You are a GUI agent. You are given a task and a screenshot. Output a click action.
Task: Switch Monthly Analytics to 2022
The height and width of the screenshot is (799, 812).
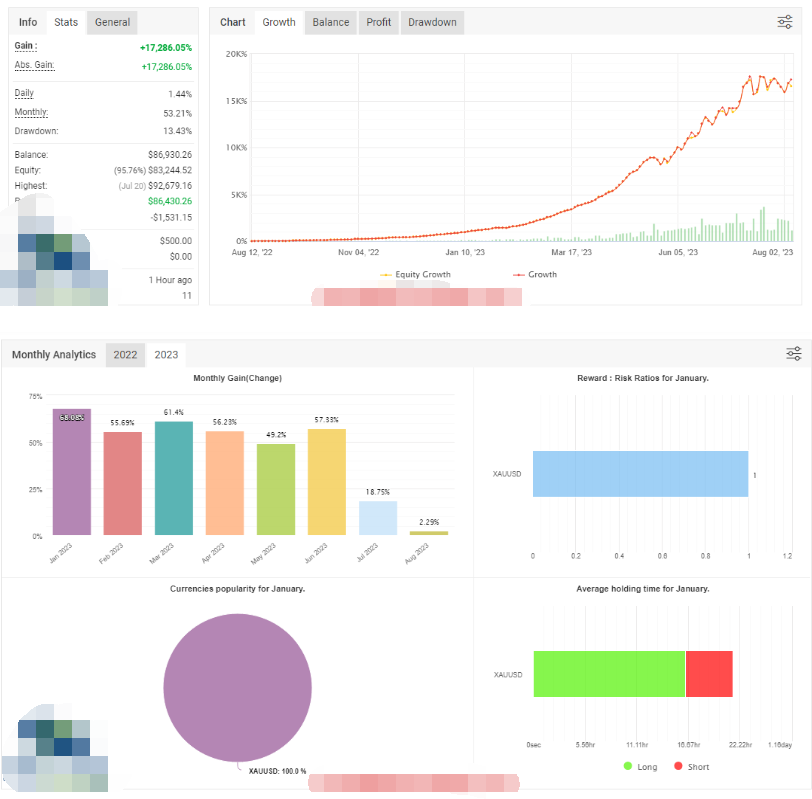pos(125,355)
